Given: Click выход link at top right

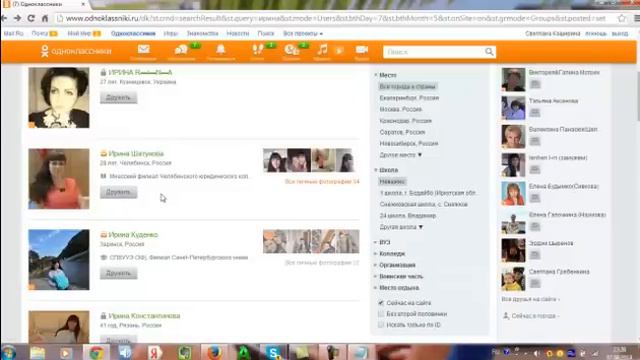Looking at the screenshot, I should tap(620, 33).
